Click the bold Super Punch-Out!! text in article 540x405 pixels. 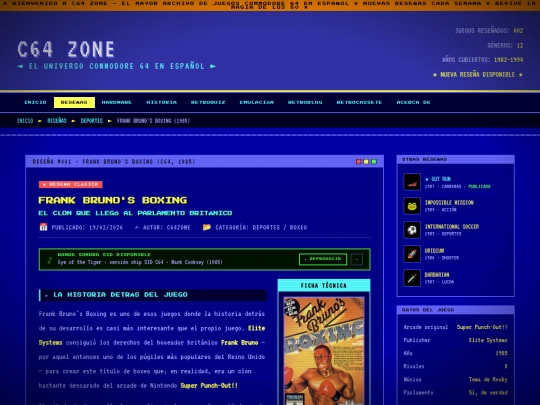tap(209, 385)
